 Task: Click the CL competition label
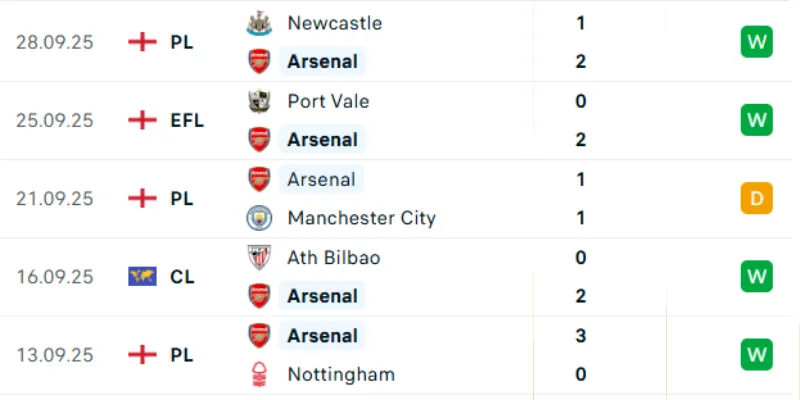coord(181,276)
